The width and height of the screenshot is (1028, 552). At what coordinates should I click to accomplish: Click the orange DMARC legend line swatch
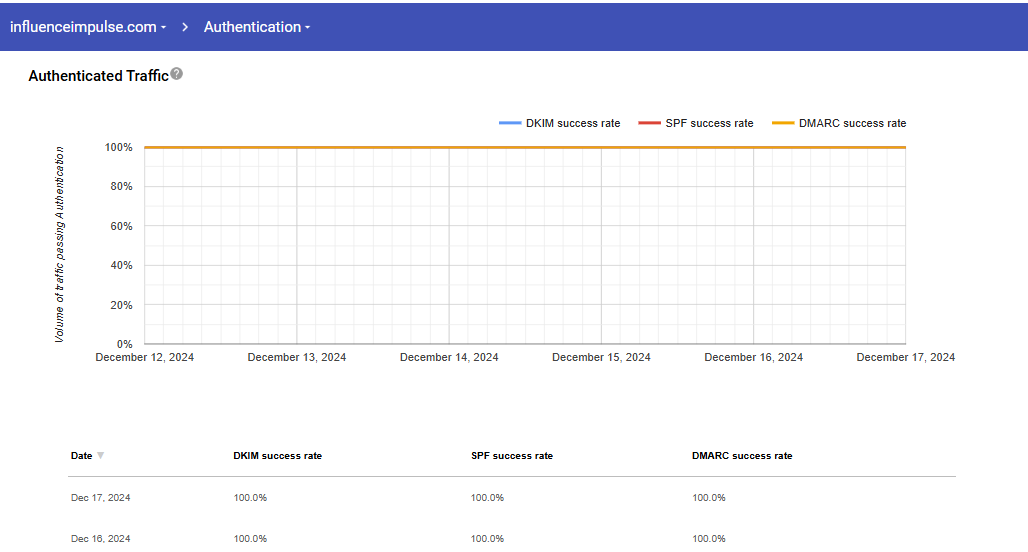tap(783, 124)
